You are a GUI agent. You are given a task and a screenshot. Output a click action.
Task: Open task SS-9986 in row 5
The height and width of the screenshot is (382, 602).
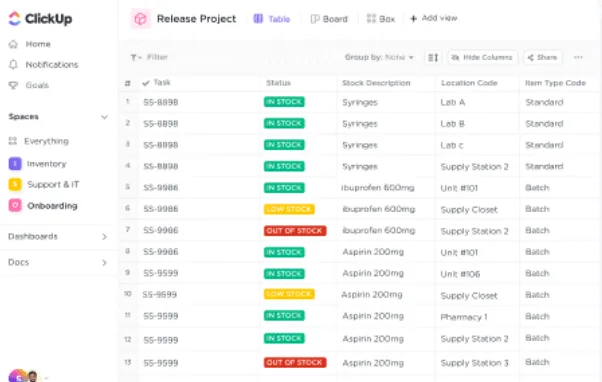point(161,188)
